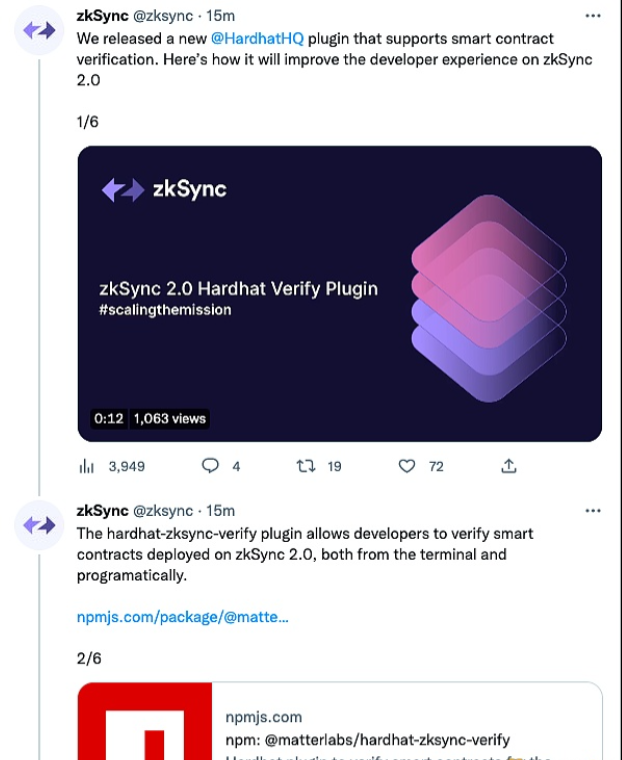The width and height of the screenshot is (622, 760).
Task: Click the zkSync display name on first tweet
Action: click(102, 16)
